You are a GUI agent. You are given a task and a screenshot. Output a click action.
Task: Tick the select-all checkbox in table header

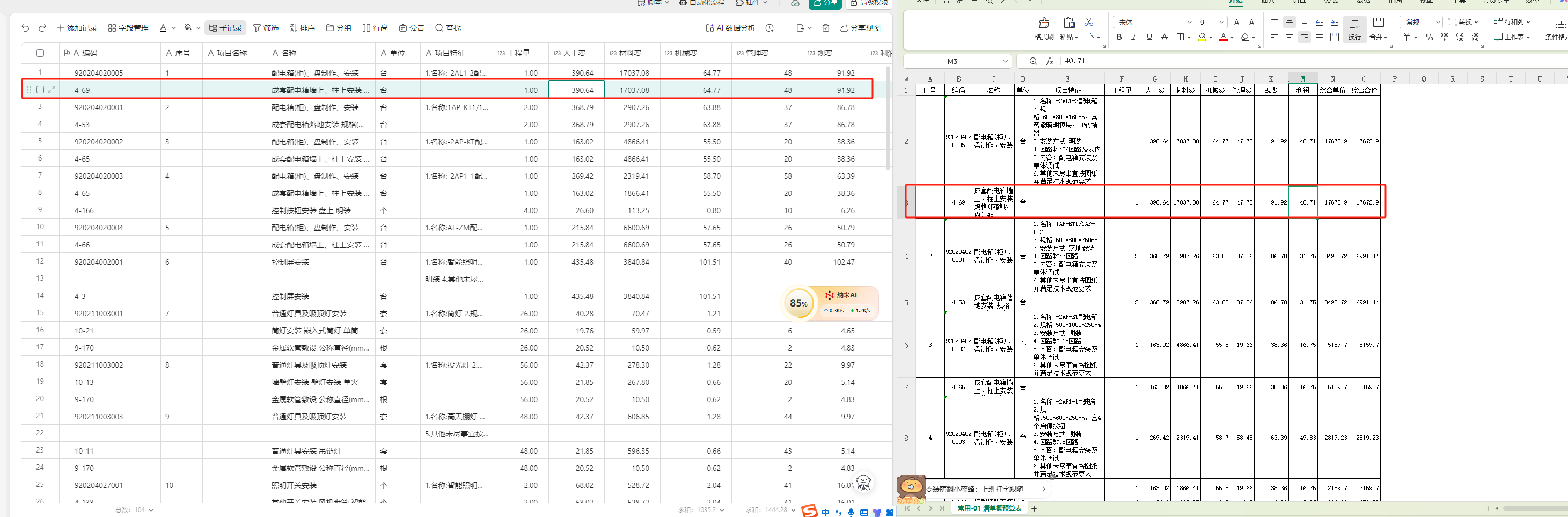(40, 53)
